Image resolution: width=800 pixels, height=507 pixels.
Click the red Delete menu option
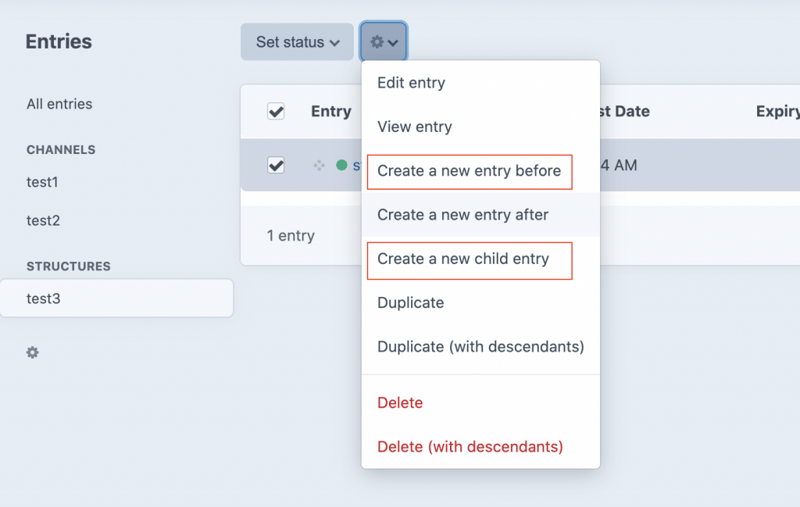pos(400,403)
